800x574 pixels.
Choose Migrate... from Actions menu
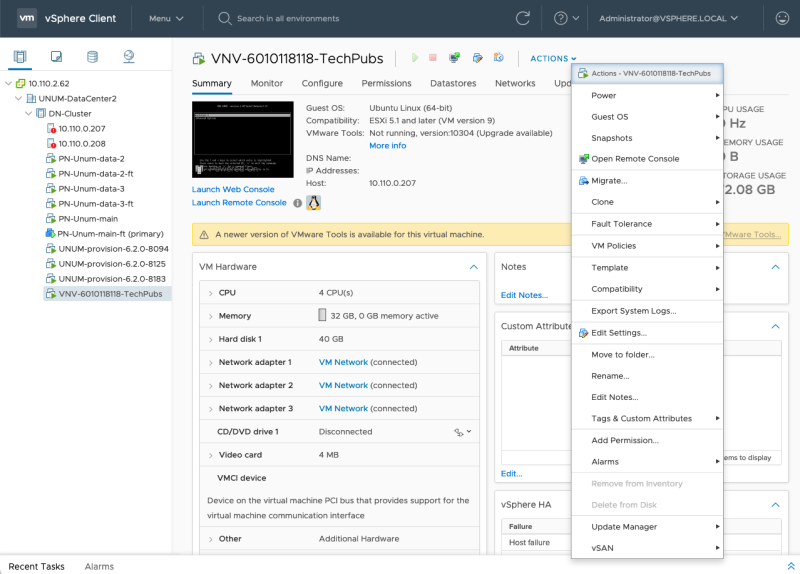coord(647,181)
